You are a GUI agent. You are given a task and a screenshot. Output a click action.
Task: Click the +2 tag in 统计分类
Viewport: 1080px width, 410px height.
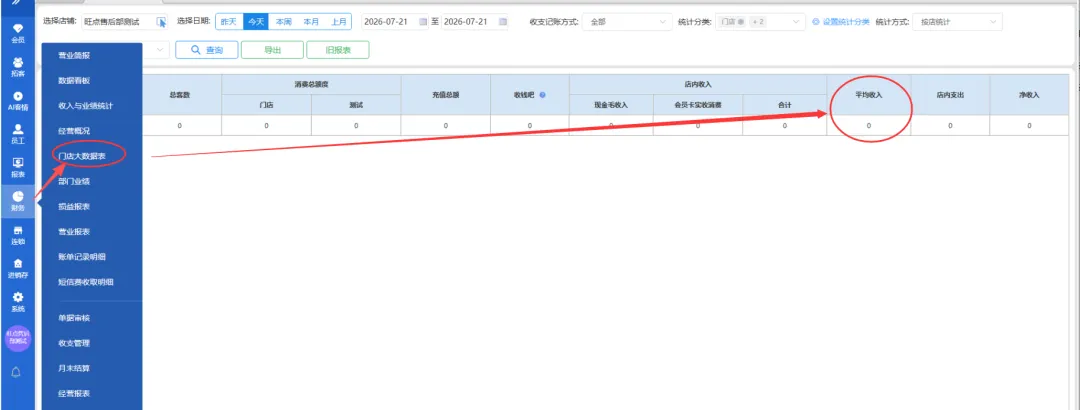[x=758, y=22]
